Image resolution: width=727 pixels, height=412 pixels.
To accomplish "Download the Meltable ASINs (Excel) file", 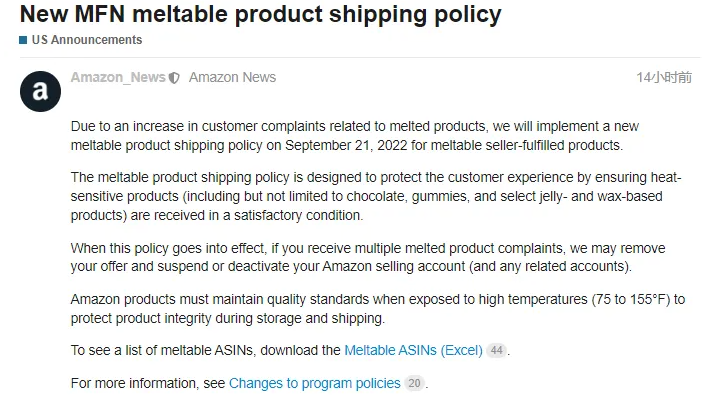I will point(414,350).
